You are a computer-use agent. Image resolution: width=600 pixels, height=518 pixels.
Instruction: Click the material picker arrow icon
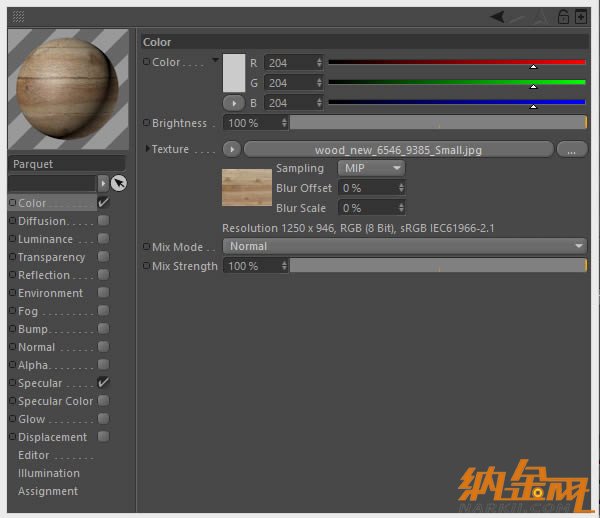click(119, 183)
